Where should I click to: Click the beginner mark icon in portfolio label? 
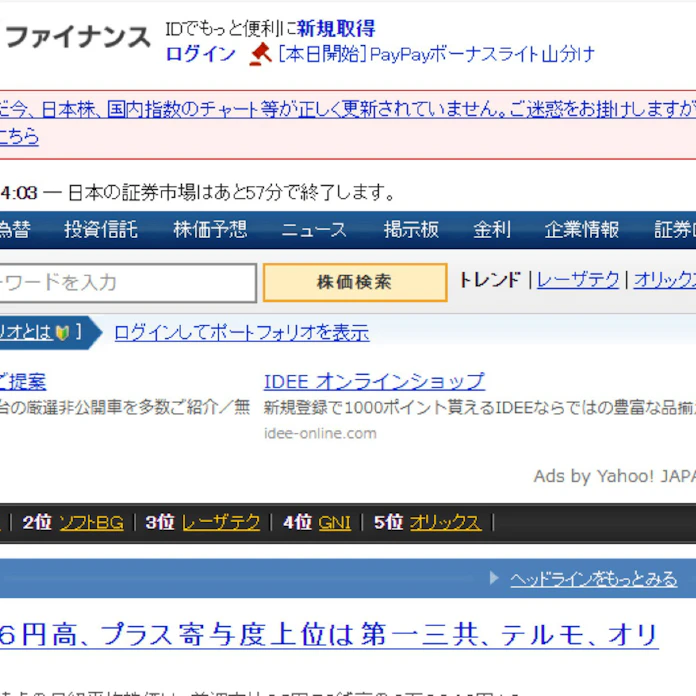point(62,332)
